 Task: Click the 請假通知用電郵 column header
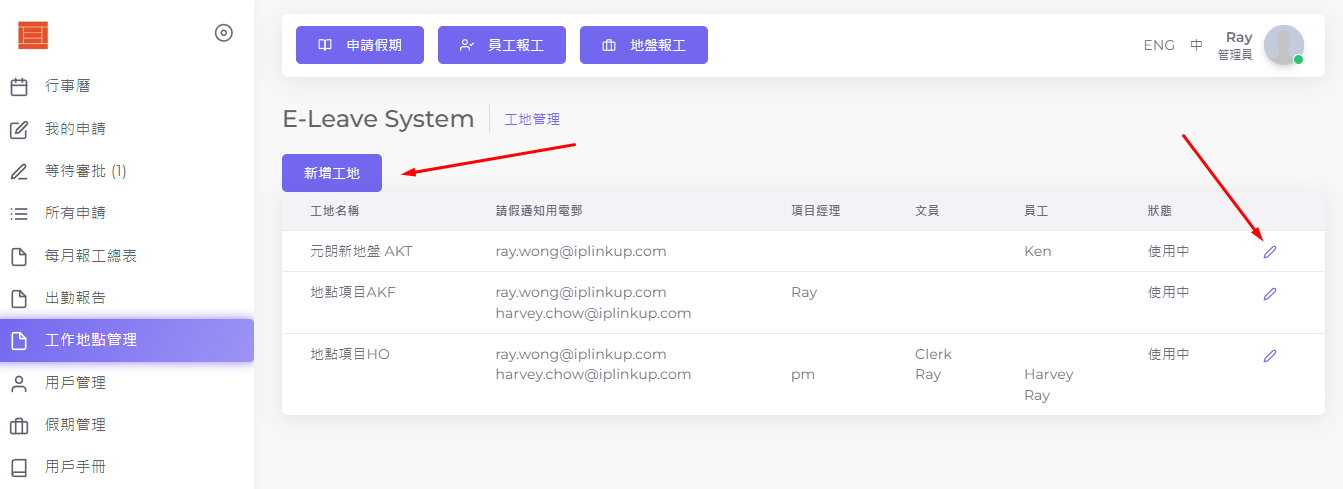pos(539,211)
